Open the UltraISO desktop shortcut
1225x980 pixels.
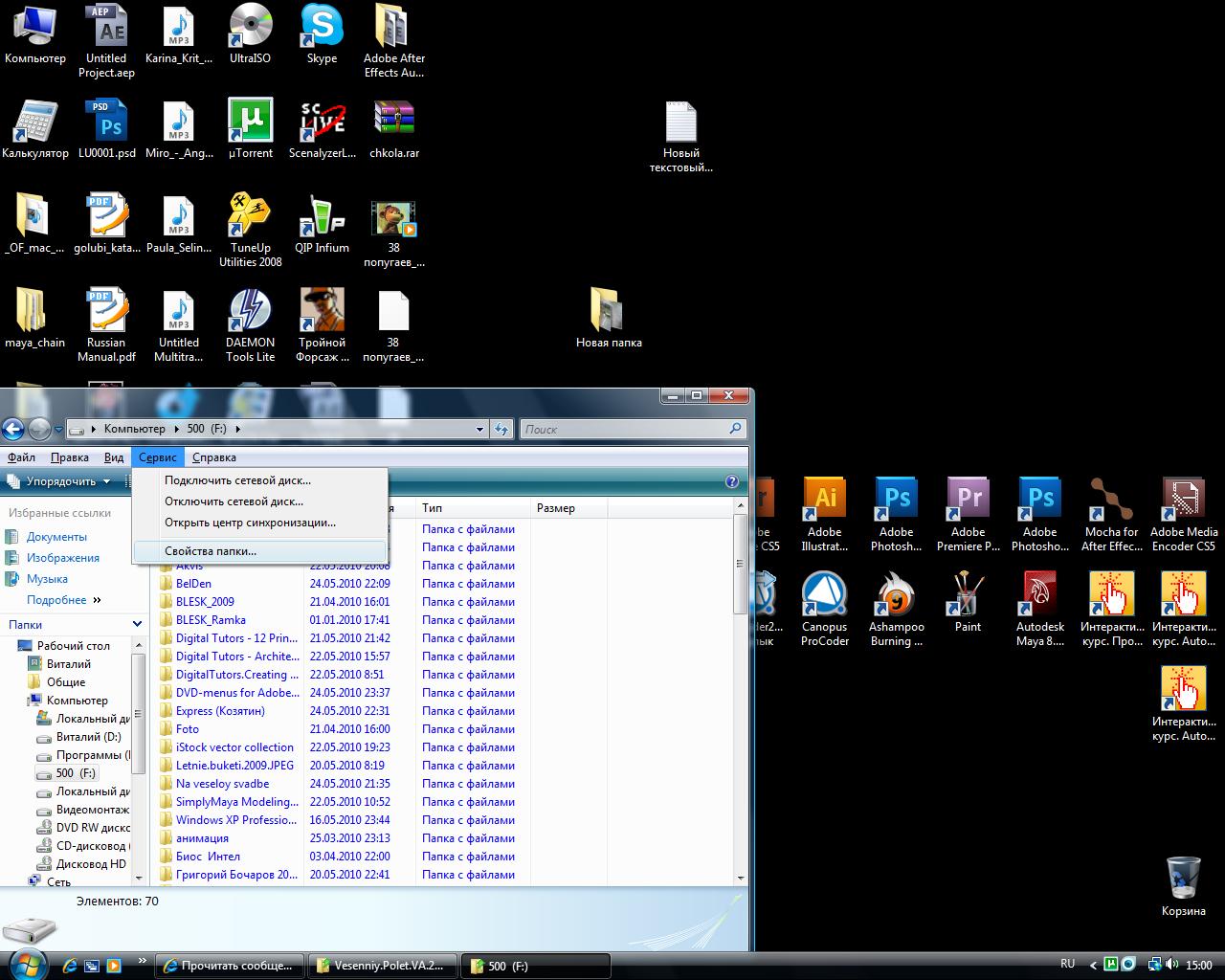[250, 34]
